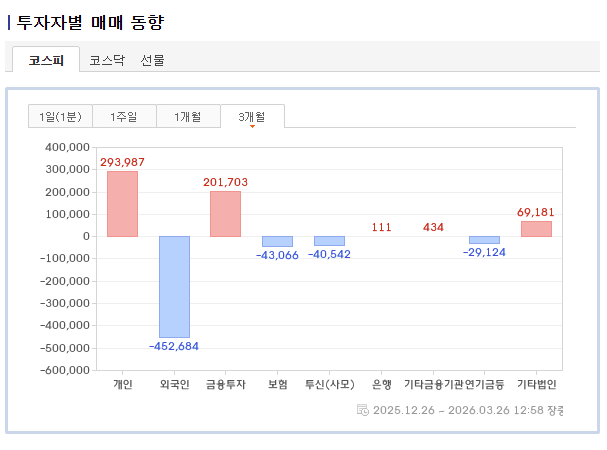Click the active 3개월 period tab
The image size is (607, 450).
(252, 117)
